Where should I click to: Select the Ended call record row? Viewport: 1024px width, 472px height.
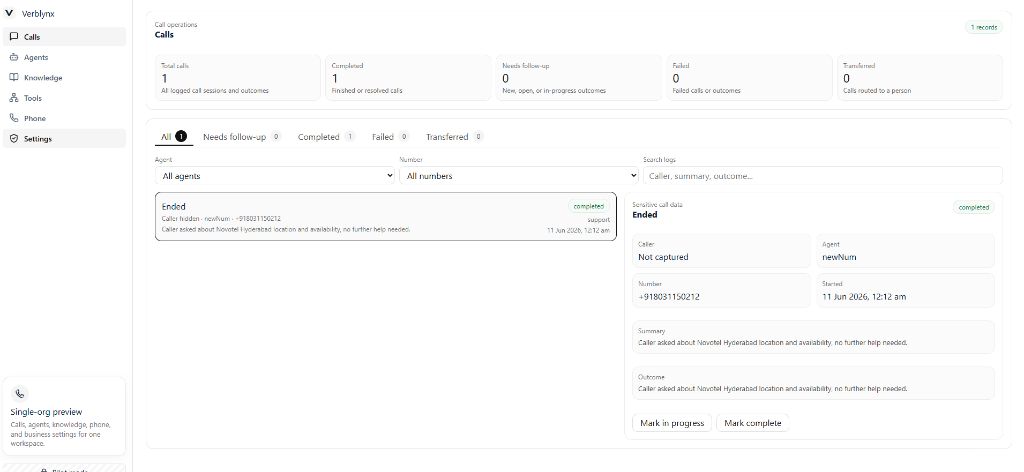[385, 217]
